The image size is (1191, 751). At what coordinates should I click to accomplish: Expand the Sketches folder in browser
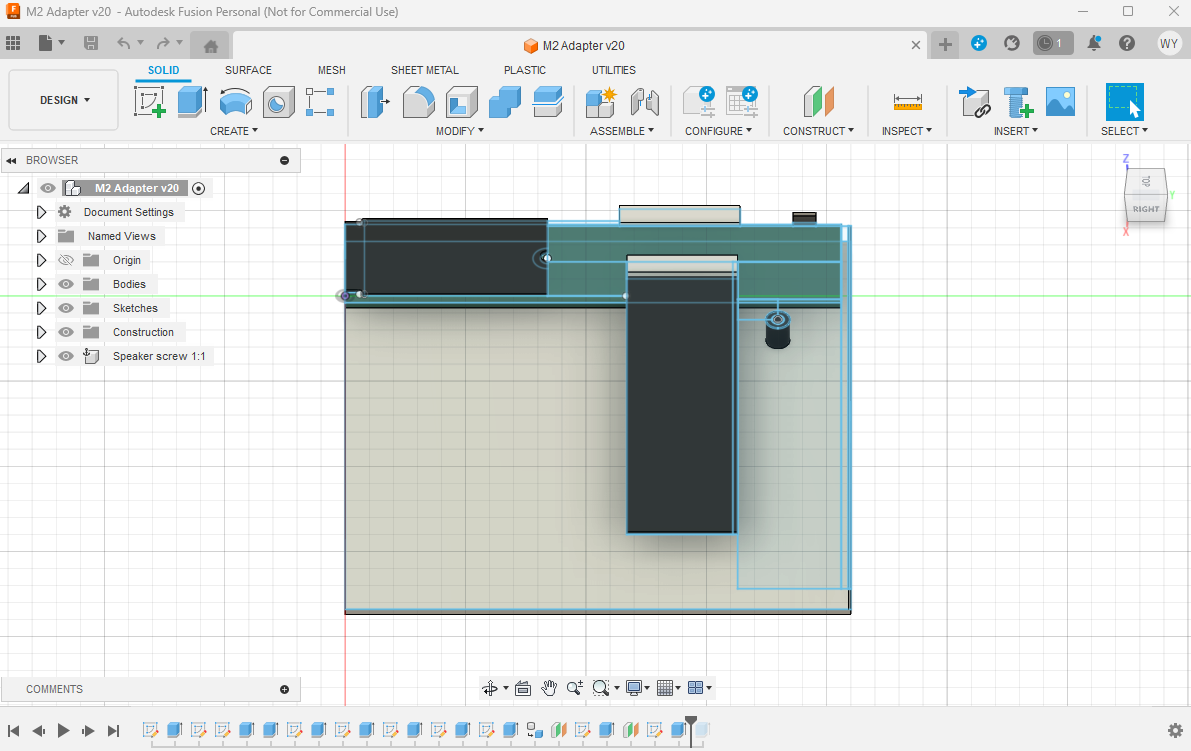tap(42, 308)
